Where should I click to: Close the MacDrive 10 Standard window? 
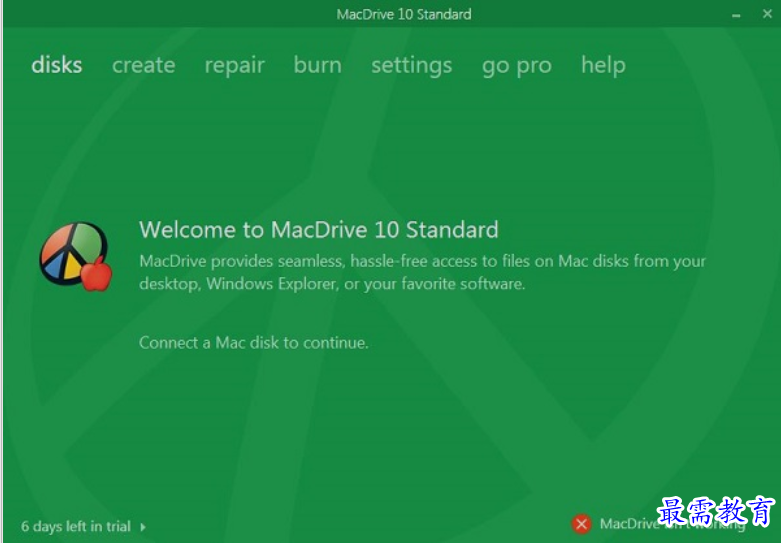[x=767, y=14]
